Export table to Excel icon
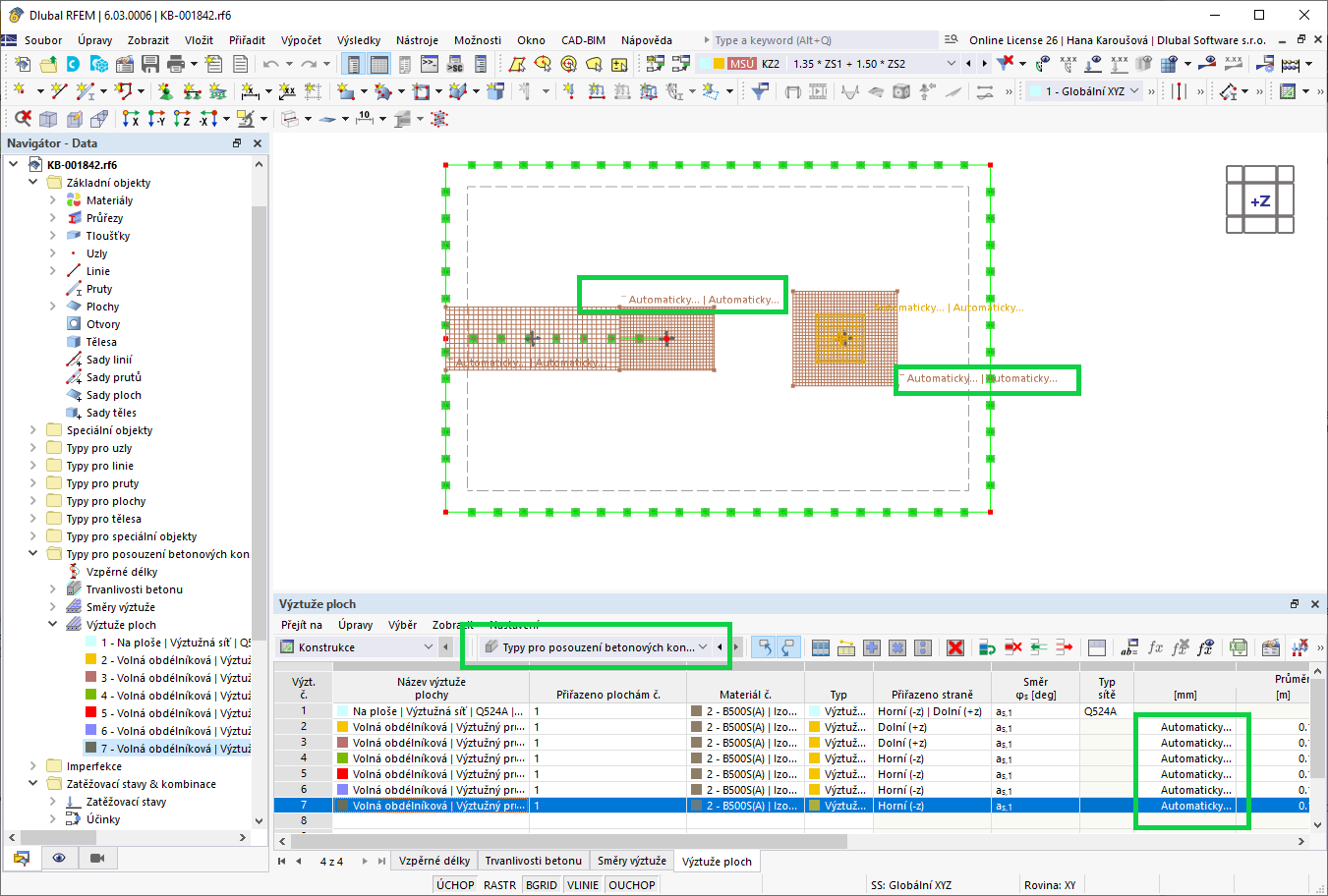Viewport: 1328px width, 896px height. click(x=1239, y=647)
